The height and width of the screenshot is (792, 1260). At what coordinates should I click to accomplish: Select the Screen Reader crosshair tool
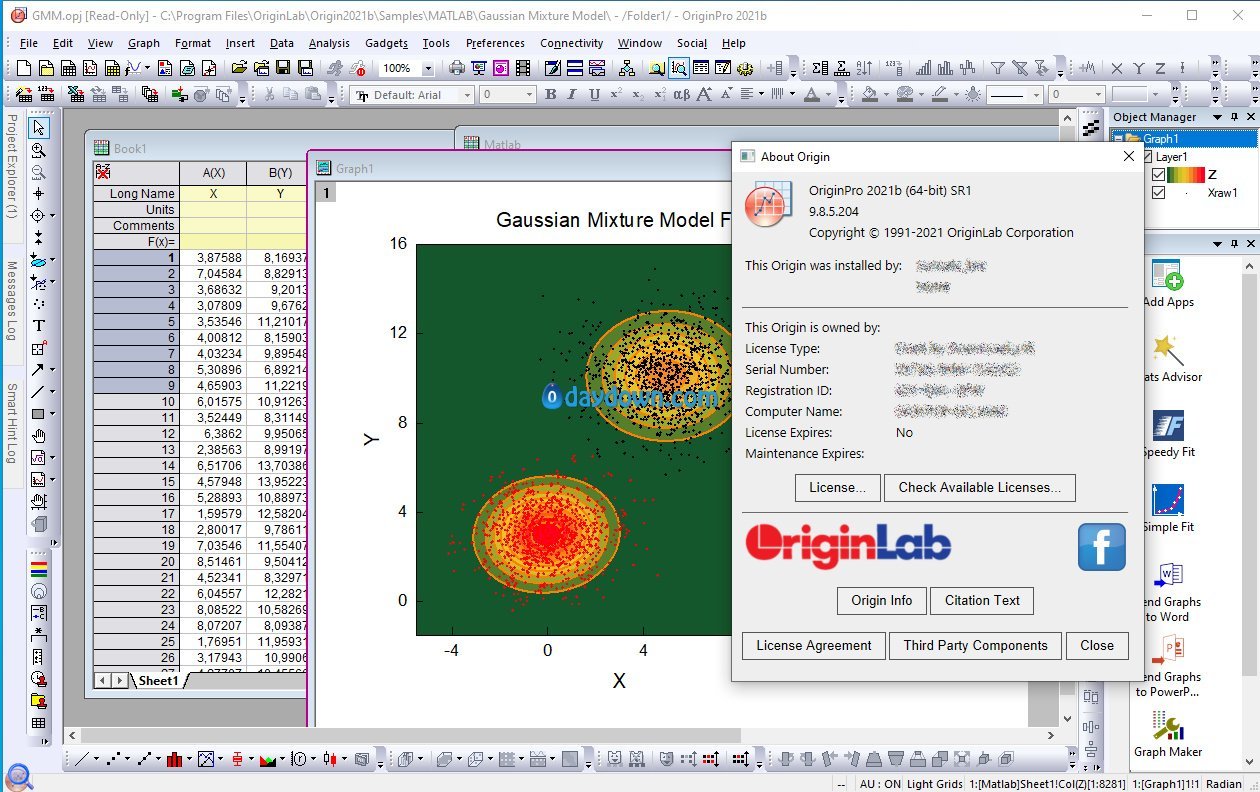point(39,194)
